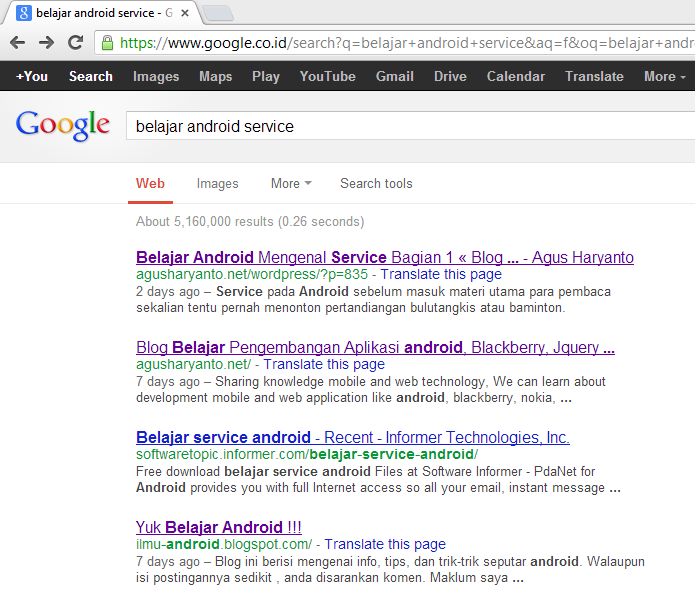Open Search tools options
The width and height of the screenshot is (695, 606).
coord(376,184)
